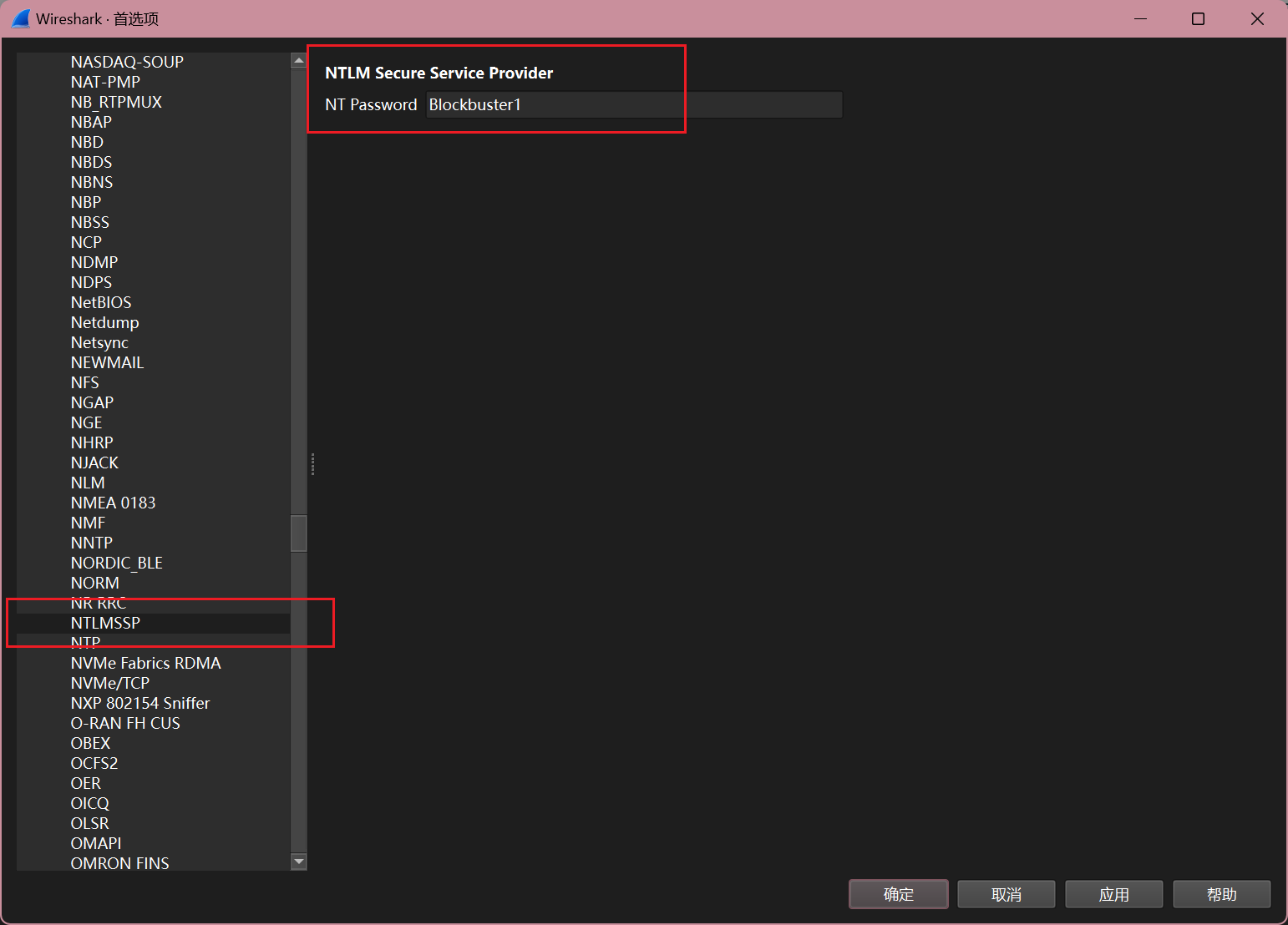Choose OMRON FINS in the list
The image size is (1288, 925).
click(119, 863)
